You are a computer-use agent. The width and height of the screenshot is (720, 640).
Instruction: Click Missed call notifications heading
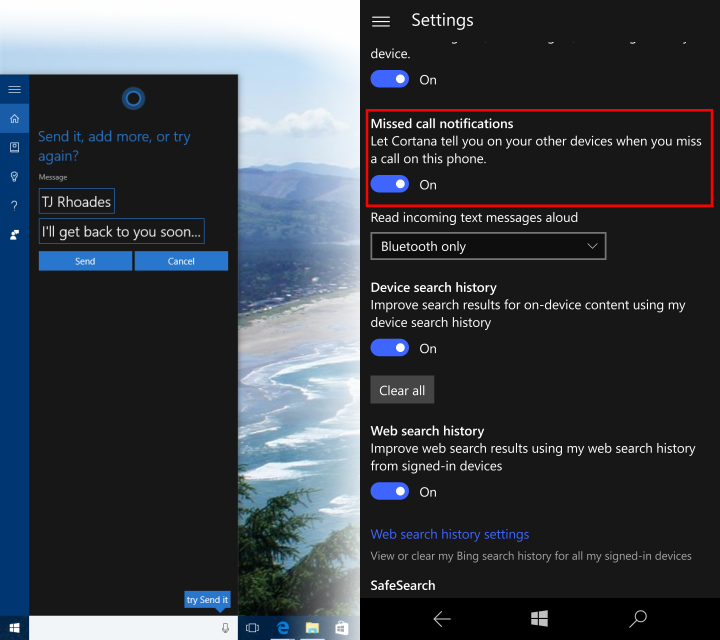pyautogui.click(x=442, y=124)
